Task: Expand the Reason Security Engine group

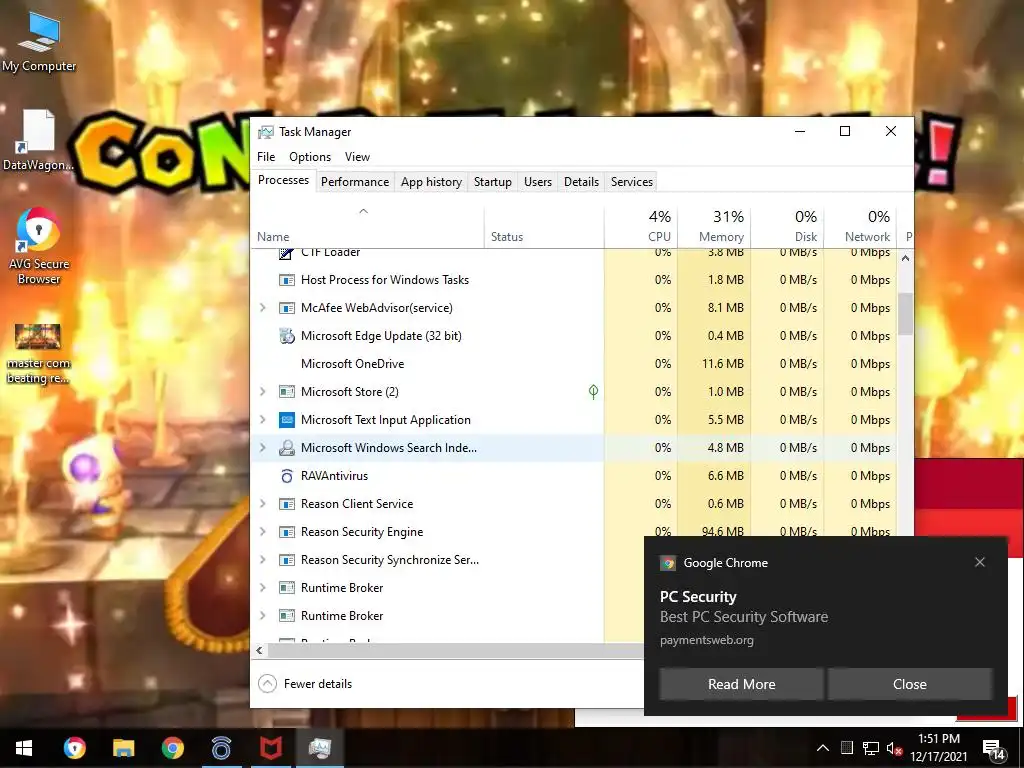Action: (x=263, y=532)
